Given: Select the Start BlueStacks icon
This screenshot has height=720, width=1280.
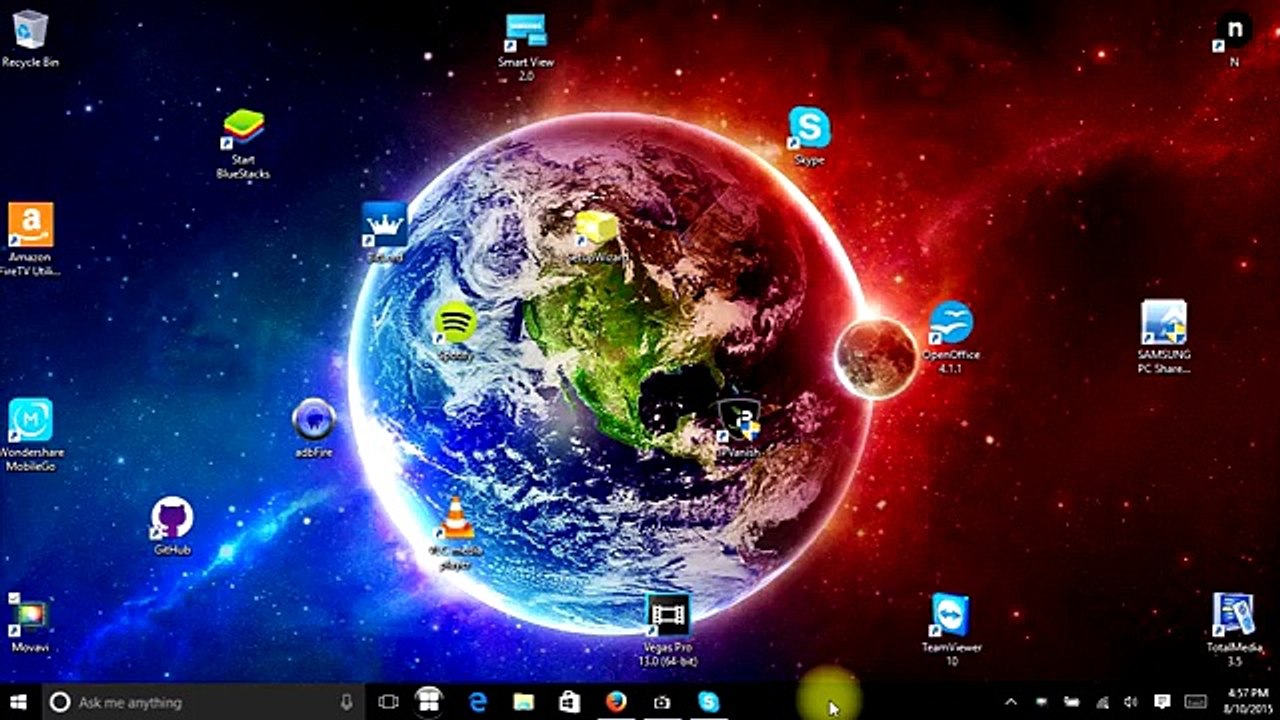Looking at the screenshot, I should (243, 144).
